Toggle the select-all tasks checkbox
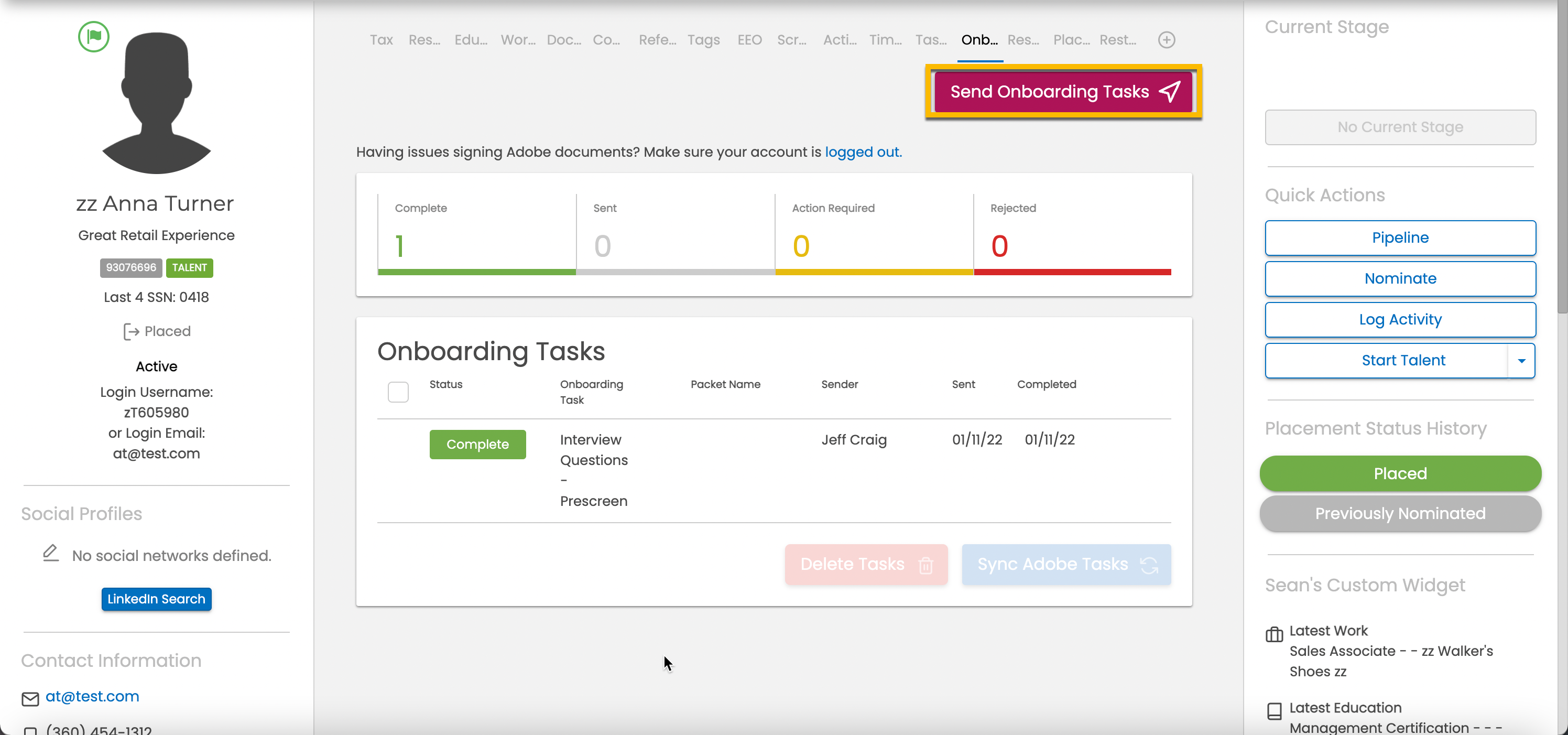 click(x=398, y=392)
